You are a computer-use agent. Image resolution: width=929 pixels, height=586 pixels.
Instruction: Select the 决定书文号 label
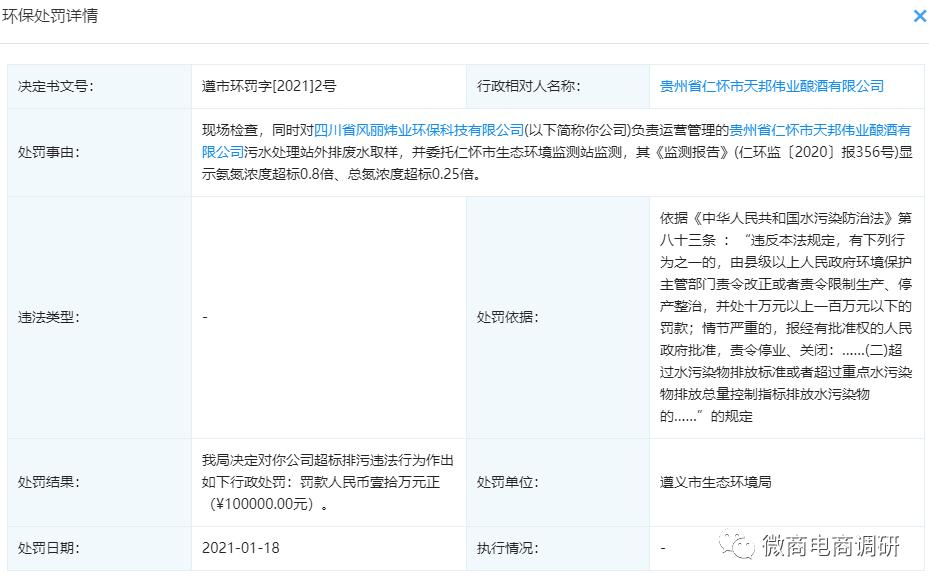(56, 87)
